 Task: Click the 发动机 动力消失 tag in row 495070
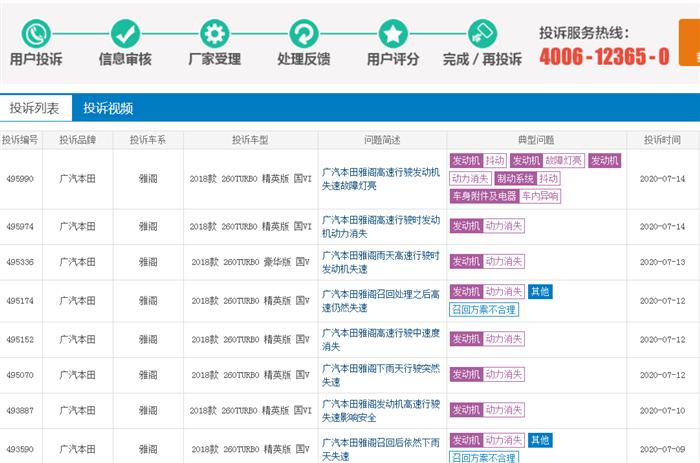487,375
